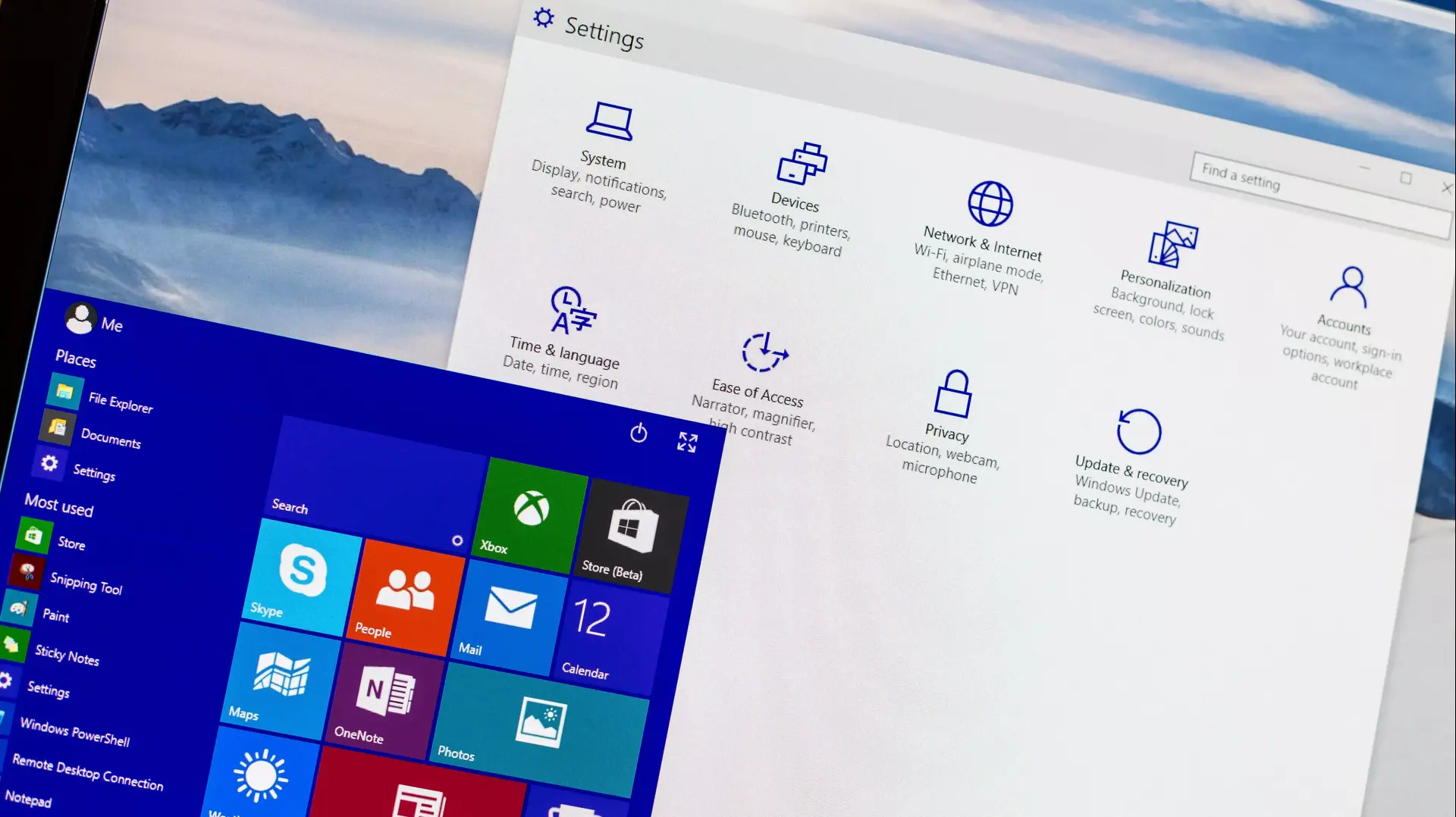
Task: Open the System settings laptop icon
Action: (609, 121)
